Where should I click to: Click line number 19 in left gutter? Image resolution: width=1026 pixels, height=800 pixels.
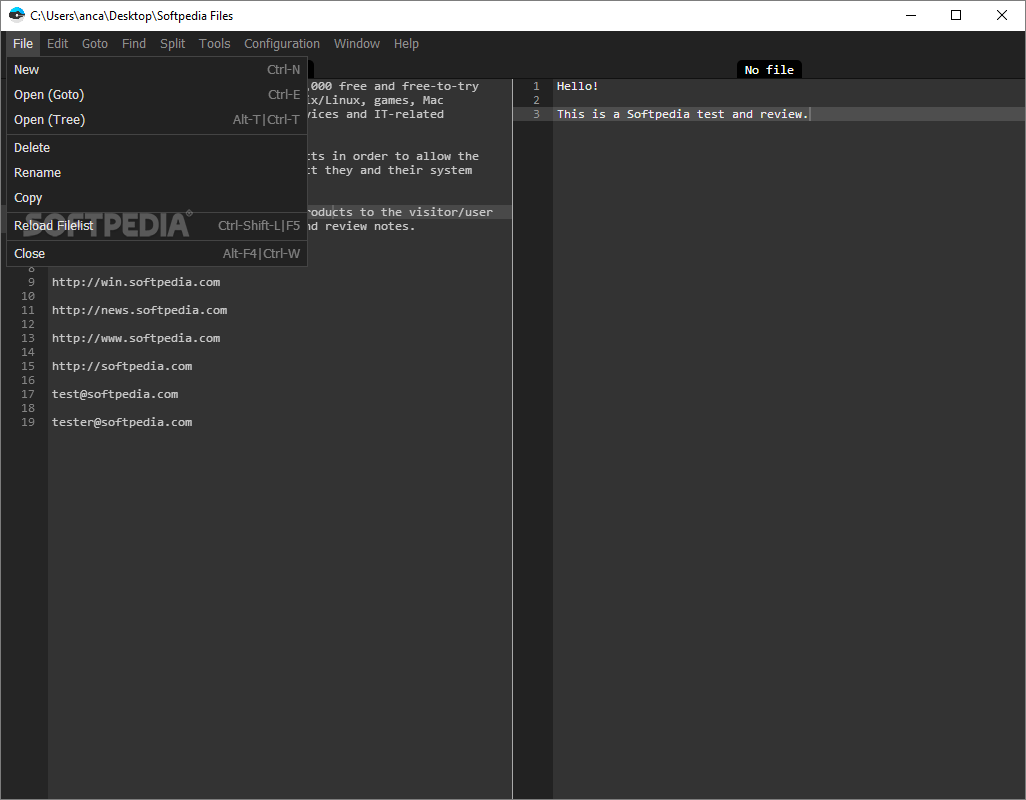28,422
